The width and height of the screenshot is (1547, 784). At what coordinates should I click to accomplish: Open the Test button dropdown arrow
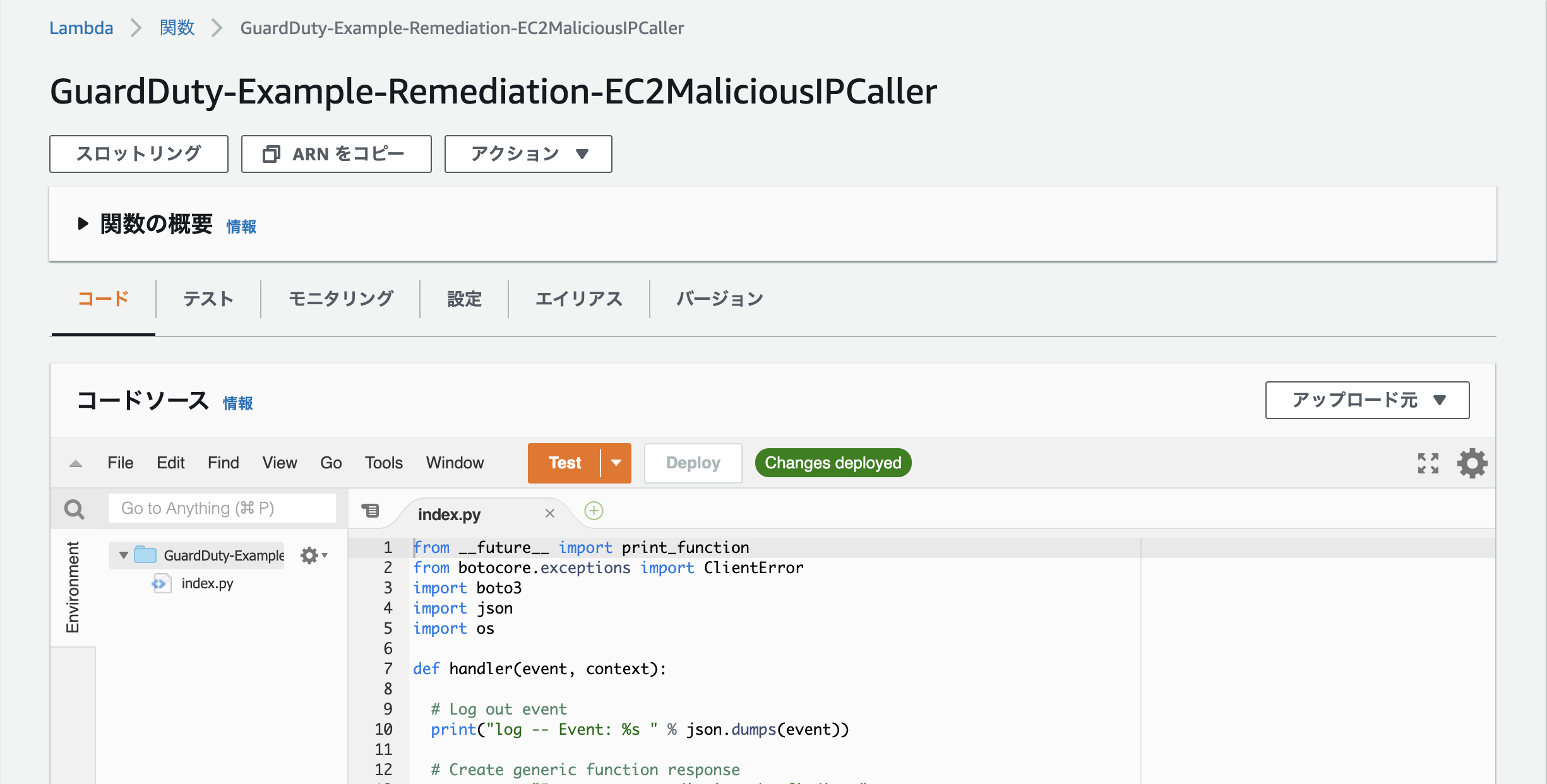[616, 463]
